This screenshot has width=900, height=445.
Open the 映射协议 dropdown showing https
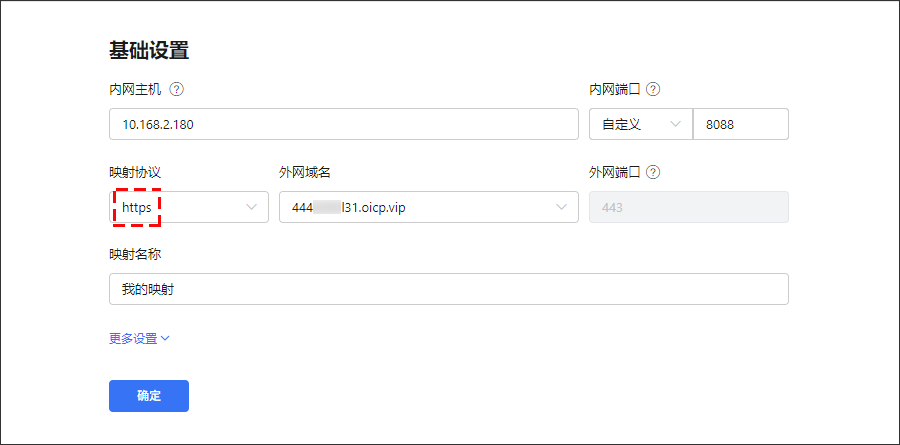[x=188, y=207]
